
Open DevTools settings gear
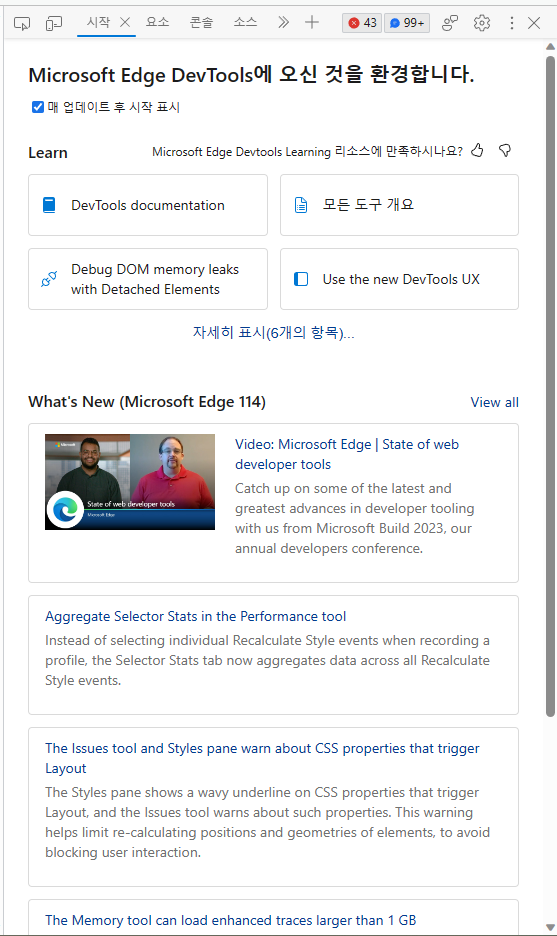pyautogui.click(x=482, y=23)
